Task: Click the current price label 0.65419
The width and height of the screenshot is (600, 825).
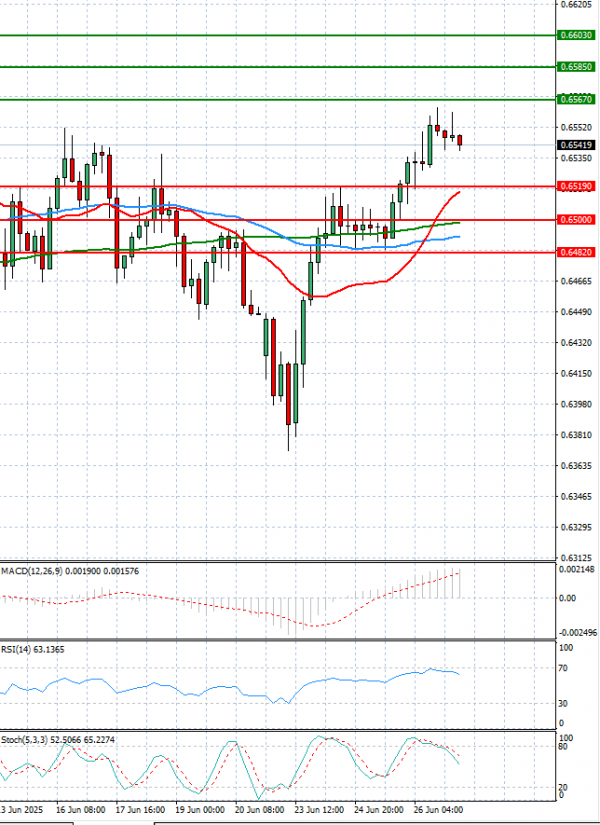Action: pyautogui.click(x=576, y=145)
